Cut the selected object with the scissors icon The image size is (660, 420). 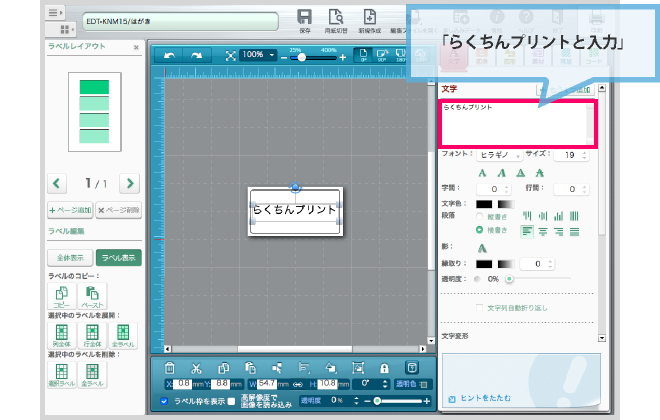pyautogui.click(x=196, y=368)
